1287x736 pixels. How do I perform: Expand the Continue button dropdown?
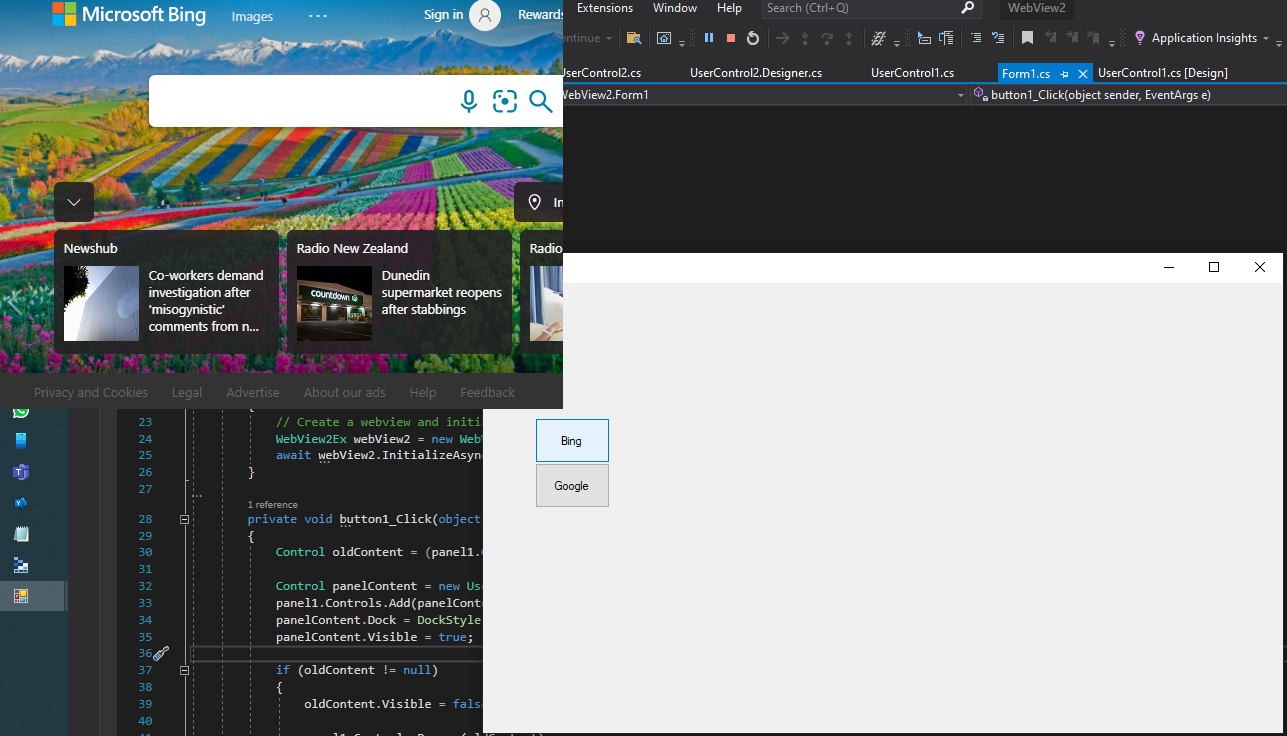607,37
